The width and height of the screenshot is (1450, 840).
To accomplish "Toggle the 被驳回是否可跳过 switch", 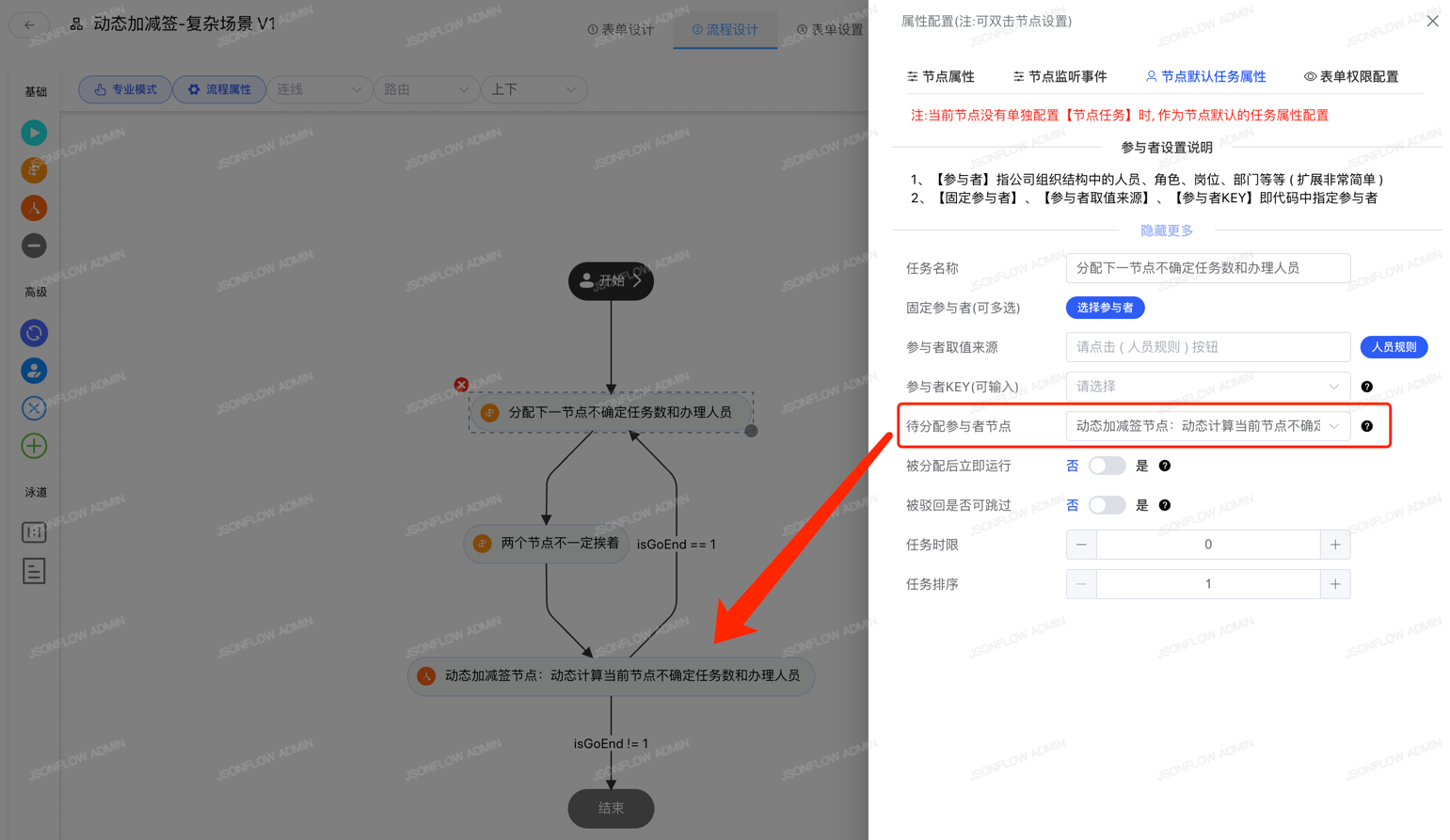I will tap(1107, 505).
